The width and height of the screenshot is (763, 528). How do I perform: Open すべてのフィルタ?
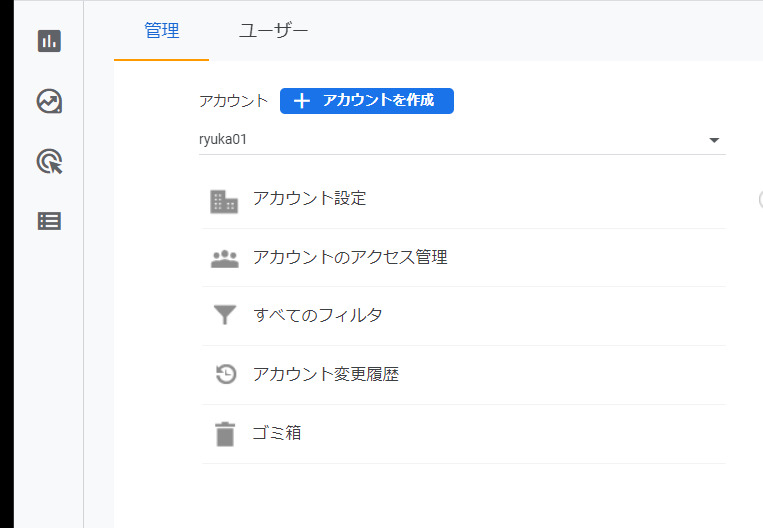tap(464, 316)
